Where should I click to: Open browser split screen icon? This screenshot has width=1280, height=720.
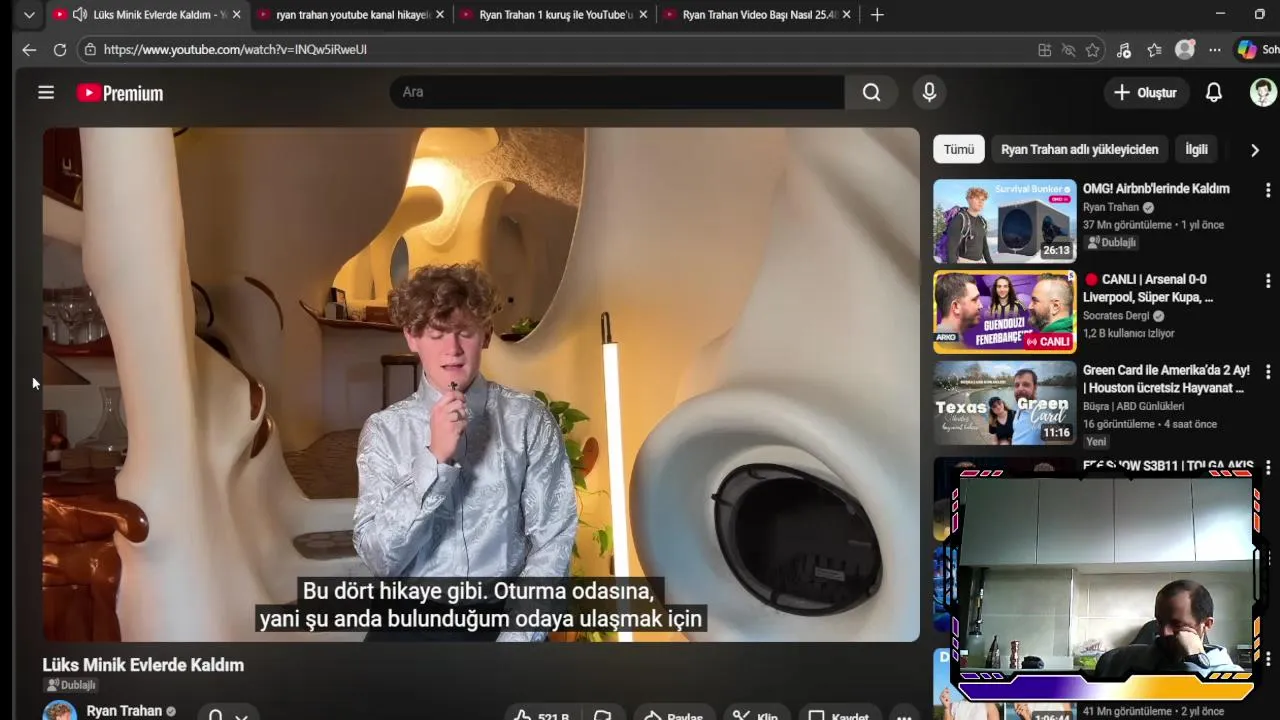pyautogui.click(x=1045, y=50)
